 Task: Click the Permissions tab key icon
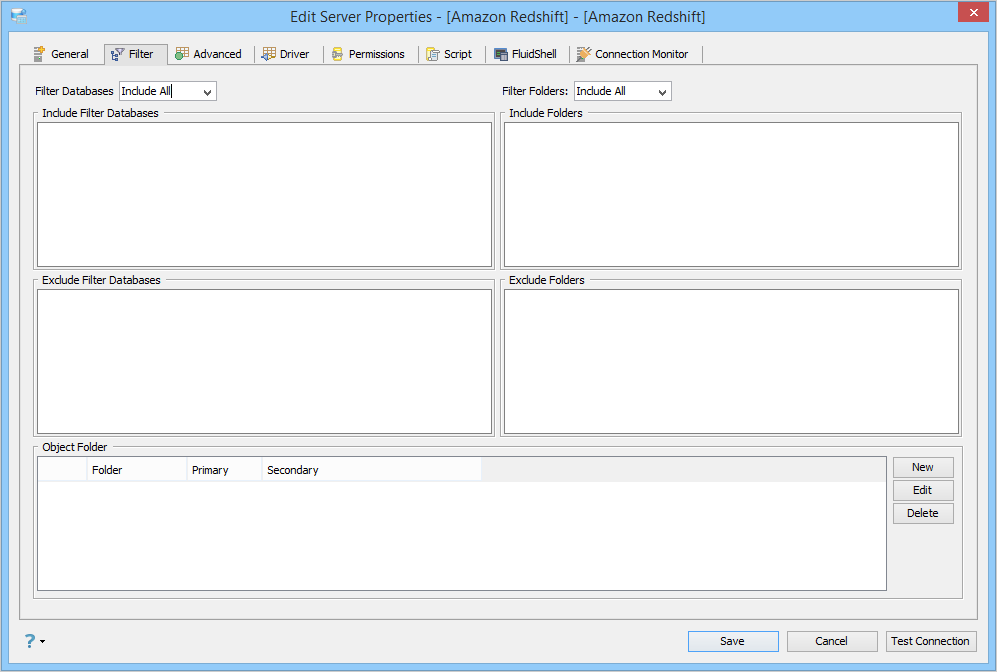tap(338, 54)
